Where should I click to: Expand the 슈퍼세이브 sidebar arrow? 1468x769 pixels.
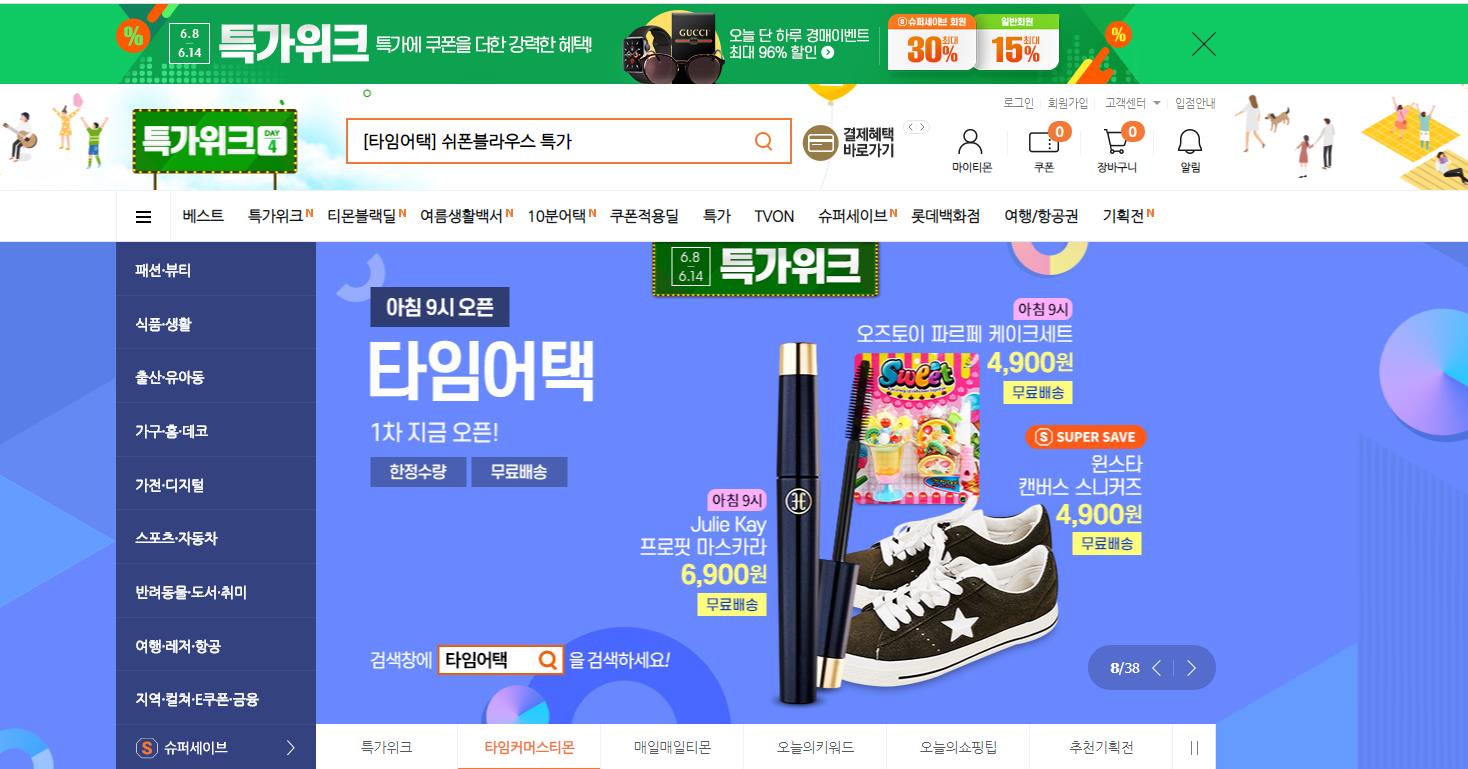[291, 747]
